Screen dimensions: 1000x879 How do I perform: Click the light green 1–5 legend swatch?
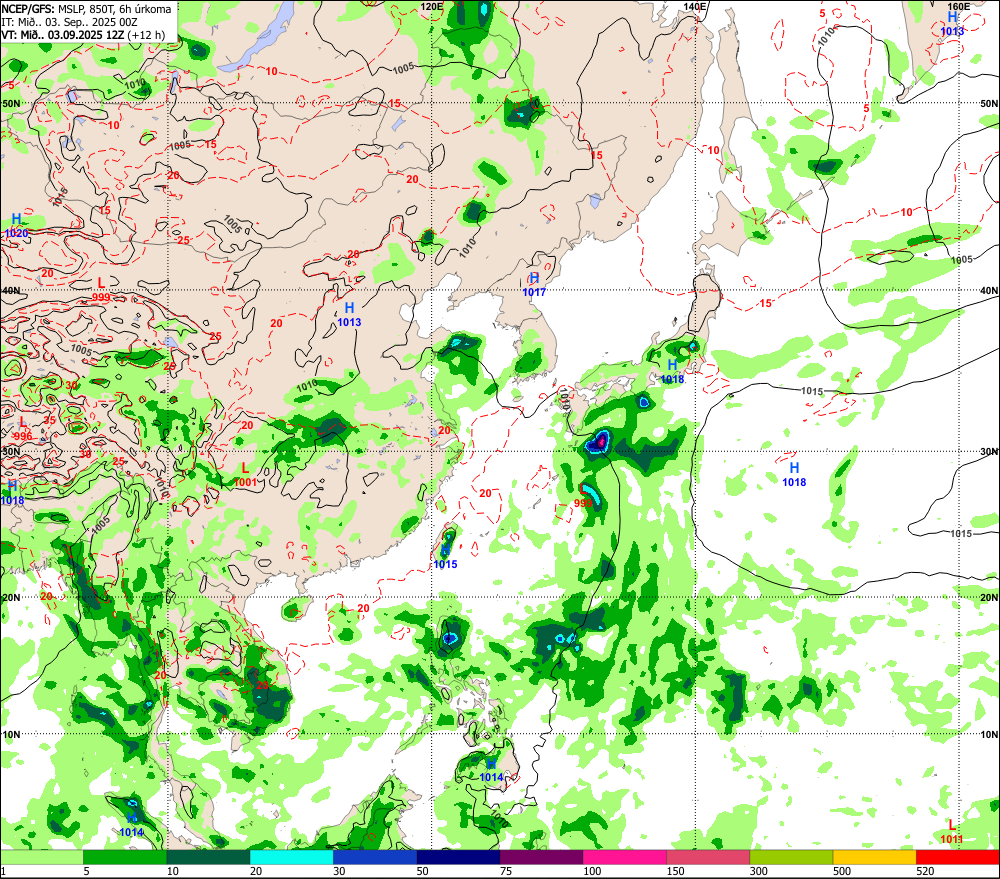pos(41,857)
